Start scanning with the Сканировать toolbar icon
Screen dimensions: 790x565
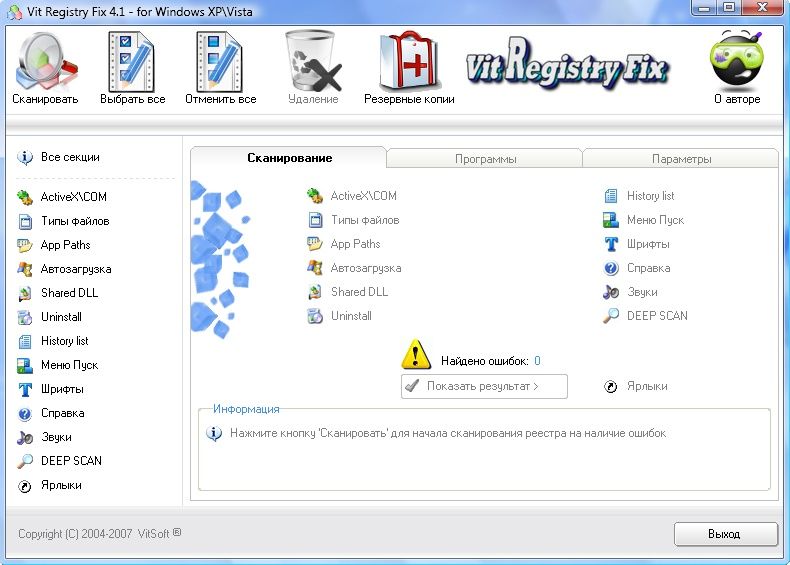pyautogui.click(x=46, y=62)
